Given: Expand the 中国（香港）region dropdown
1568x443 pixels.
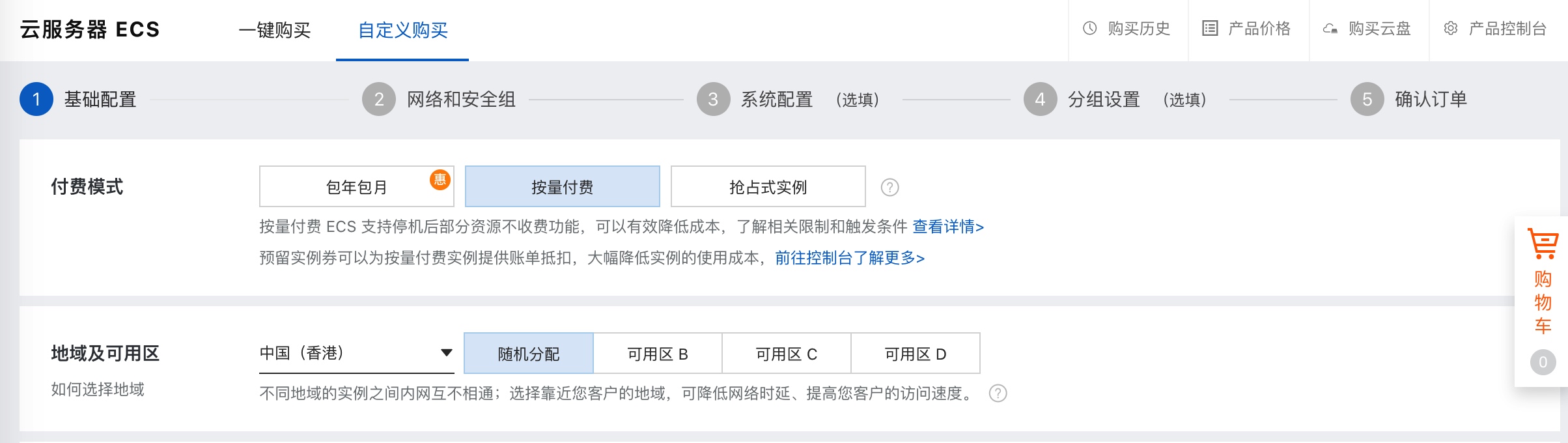Looking at the screenshot, I should (357, 354).
